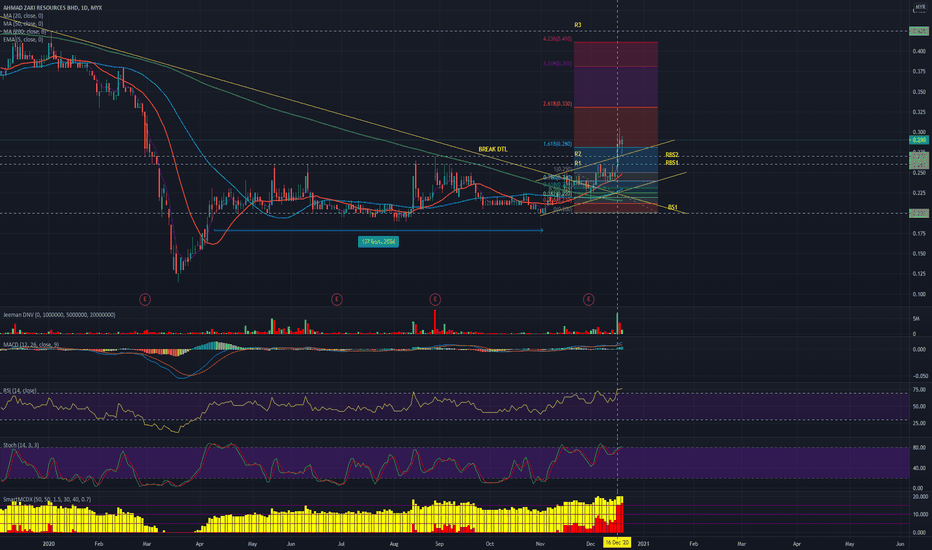
Task: Click the 80.00 Stoch scale value
Action: (x=919, y=448)
